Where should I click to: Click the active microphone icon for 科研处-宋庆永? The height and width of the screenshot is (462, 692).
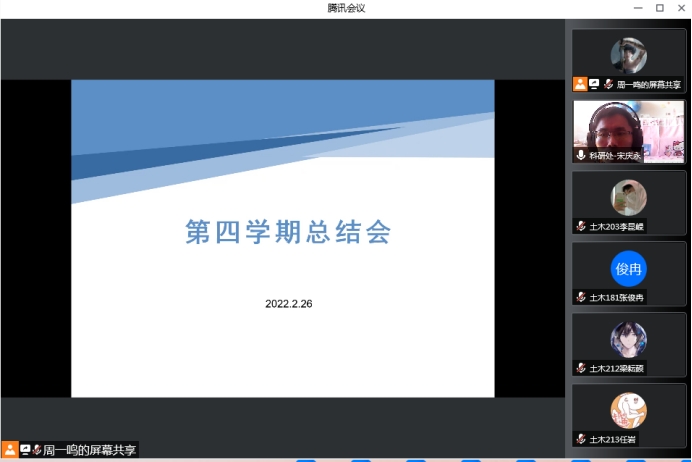[x=580, y=156]
